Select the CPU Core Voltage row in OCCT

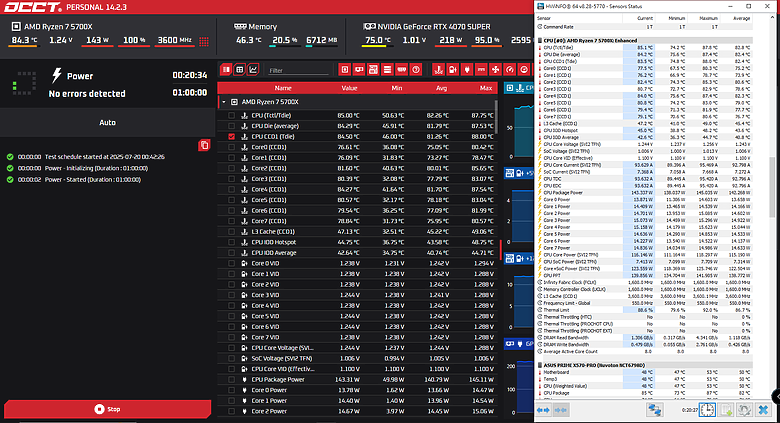357,348
